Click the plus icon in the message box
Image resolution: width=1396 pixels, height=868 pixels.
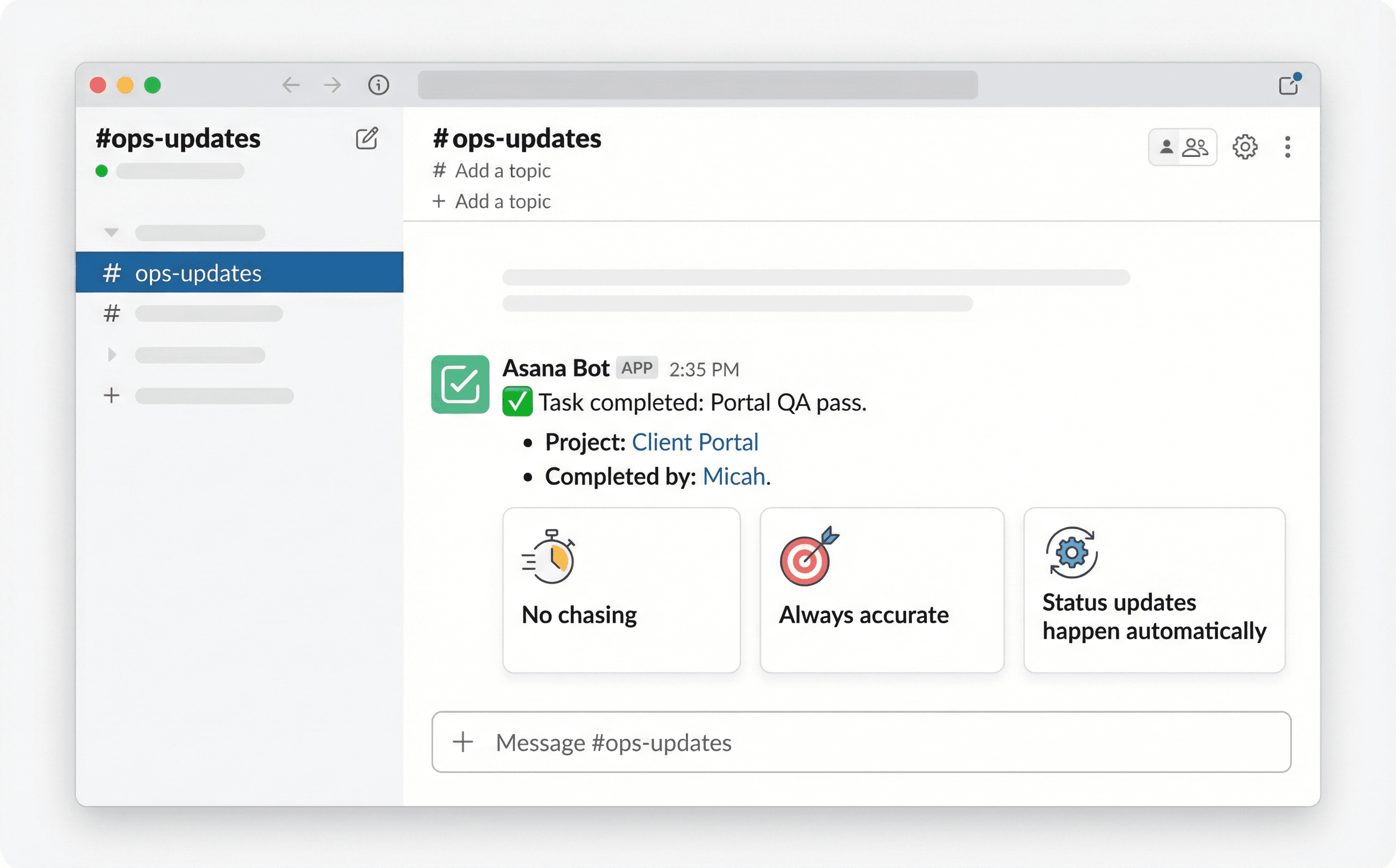click(463, 742)
